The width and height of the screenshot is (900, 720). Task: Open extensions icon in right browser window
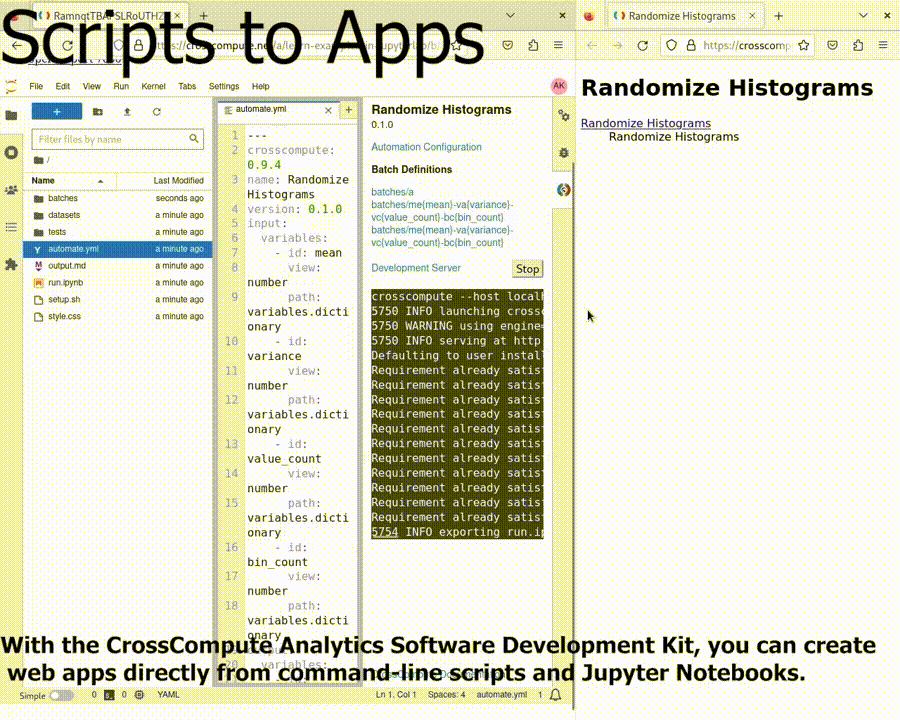click(858, 45)
